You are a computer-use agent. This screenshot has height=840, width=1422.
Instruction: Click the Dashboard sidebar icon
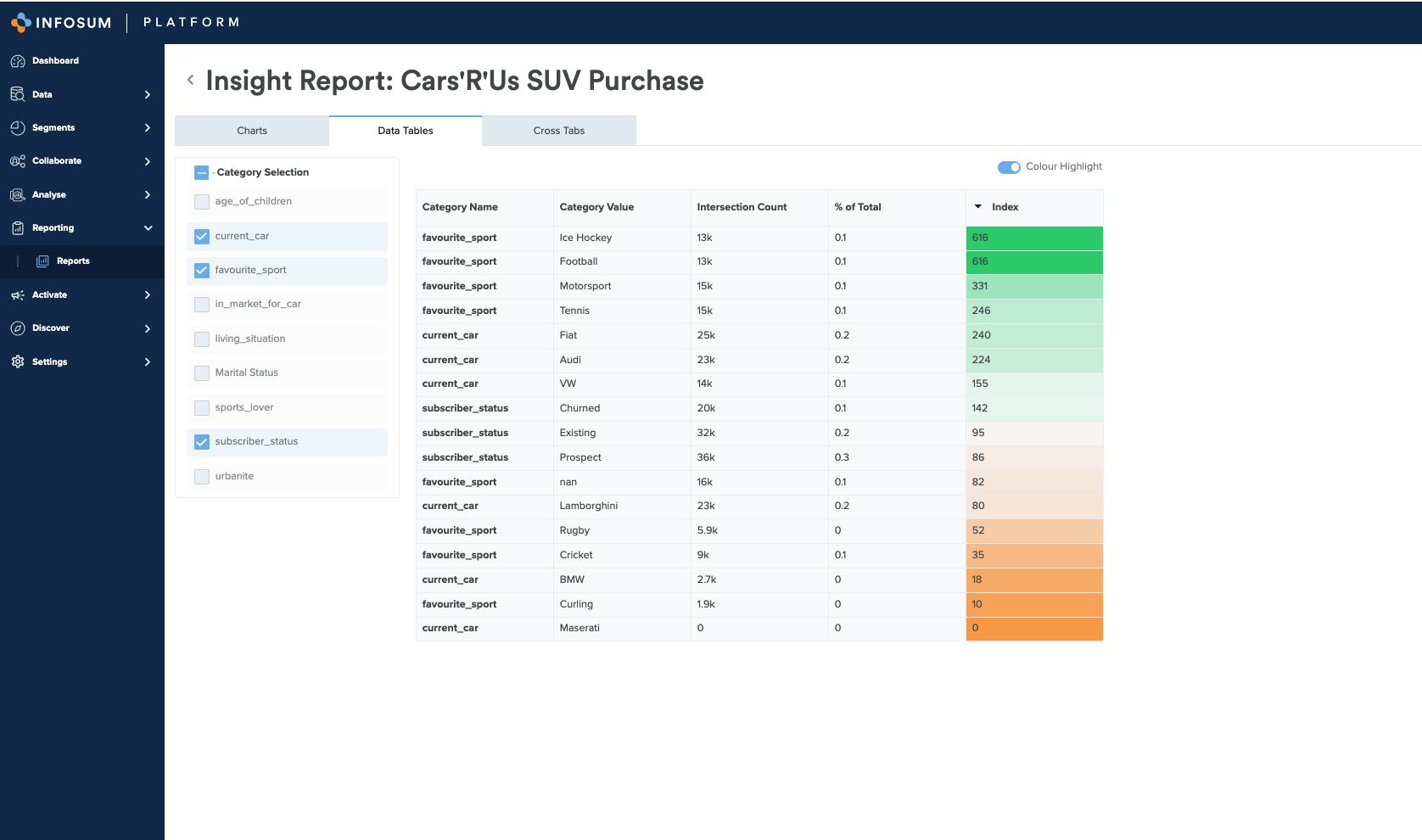point(18,61)
